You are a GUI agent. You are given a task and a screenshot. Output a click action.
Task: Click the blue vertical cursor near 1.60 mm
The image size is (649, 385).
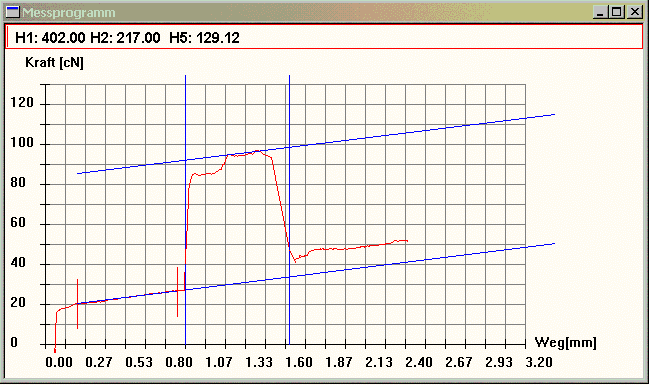(289, 207)
